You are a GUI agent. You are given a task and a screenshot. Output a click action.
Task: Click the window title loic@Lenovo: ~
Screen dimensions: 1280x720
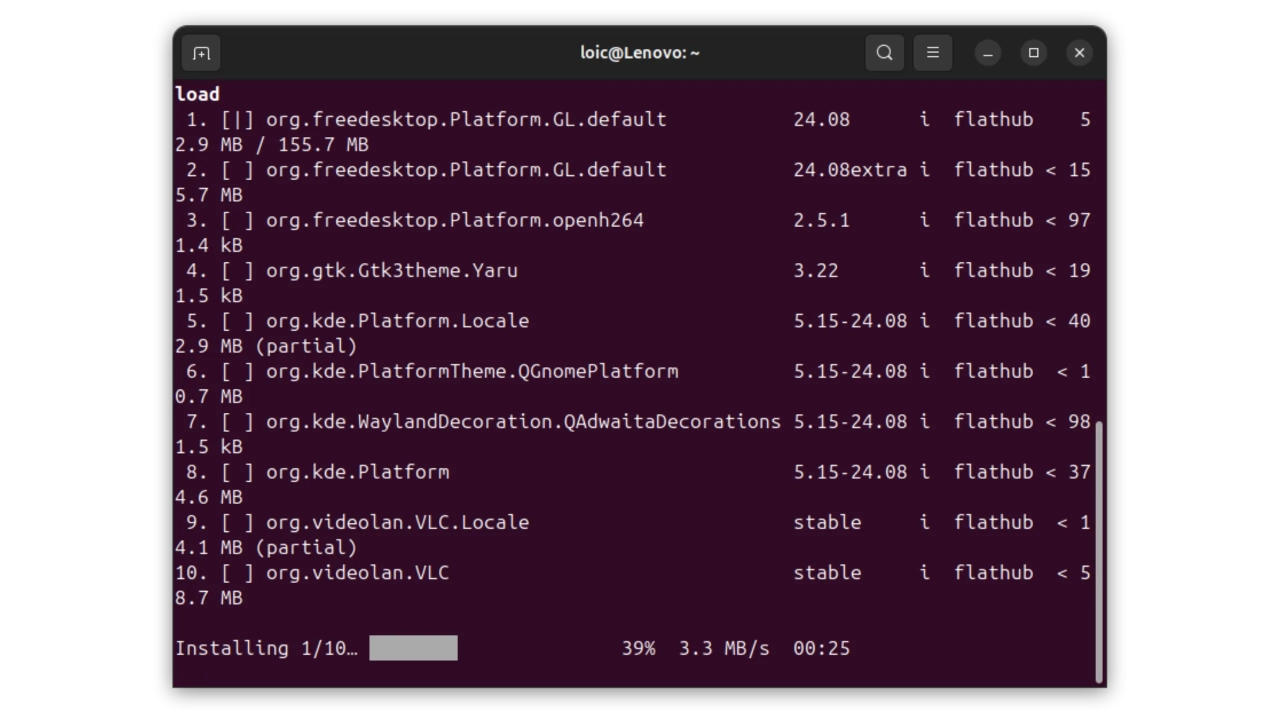click(640, 53)
